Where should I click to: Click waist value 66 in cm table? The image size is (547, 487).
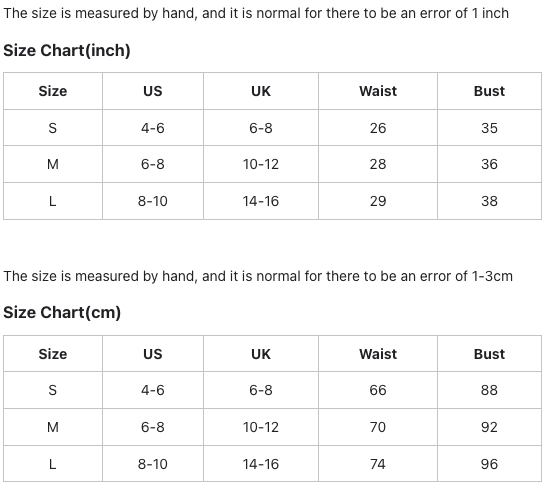pos(378,390)
